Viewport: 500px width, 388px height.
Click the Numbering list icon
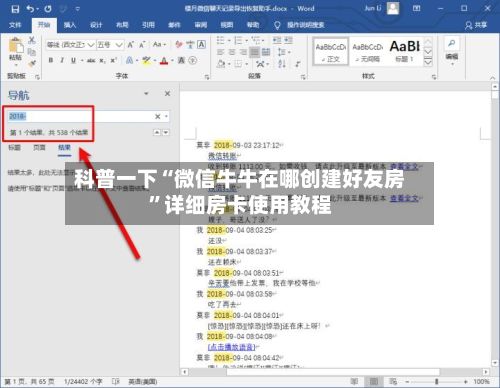click(x=238, y=40)
